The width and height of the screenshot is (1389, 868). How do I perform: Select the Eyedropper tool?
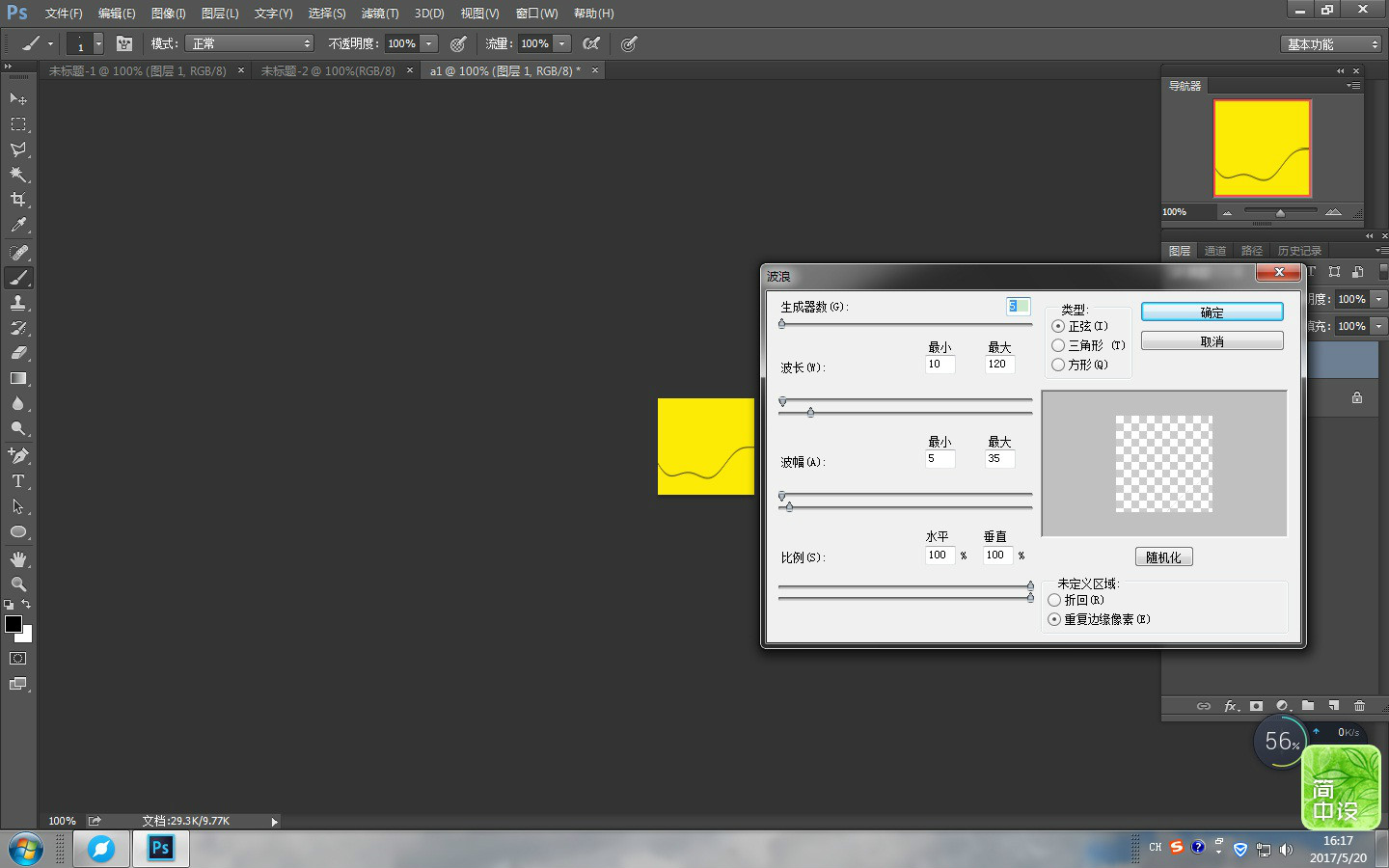click(x=18, y=225)
